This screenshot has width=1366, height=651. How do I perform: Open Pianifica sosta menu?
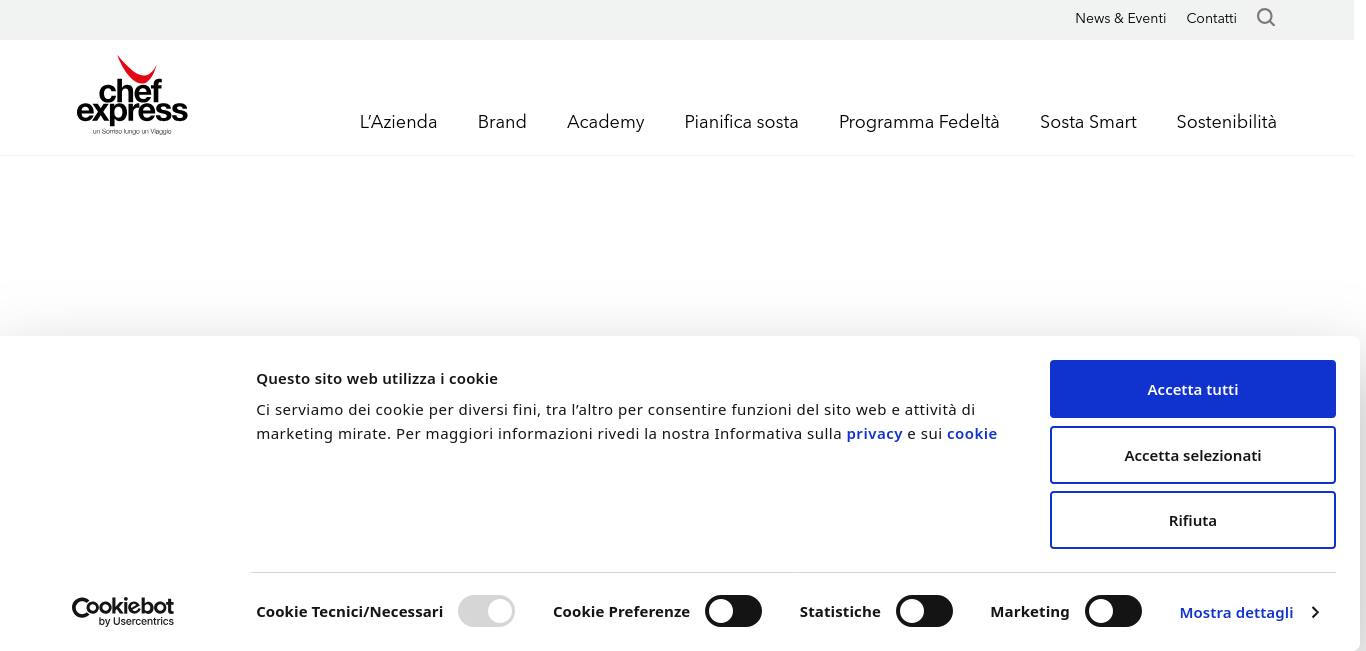(741, 122)
